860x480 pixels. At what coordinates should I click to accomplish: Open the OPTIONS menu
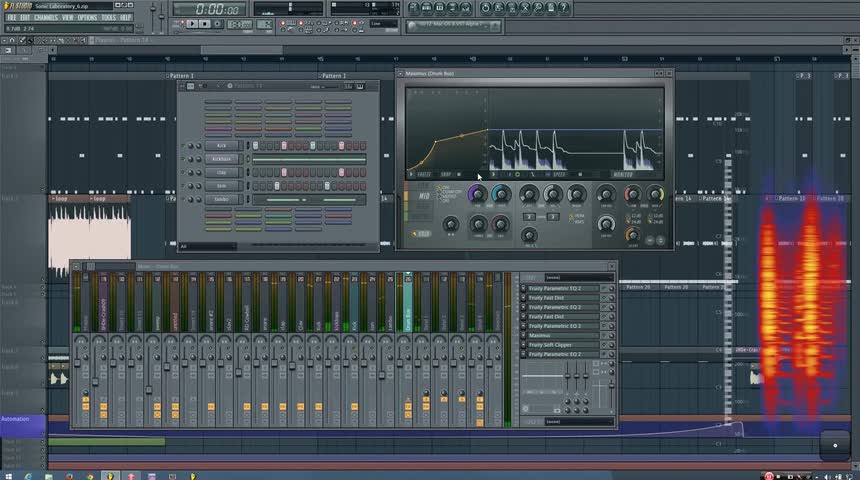[87, 17]
